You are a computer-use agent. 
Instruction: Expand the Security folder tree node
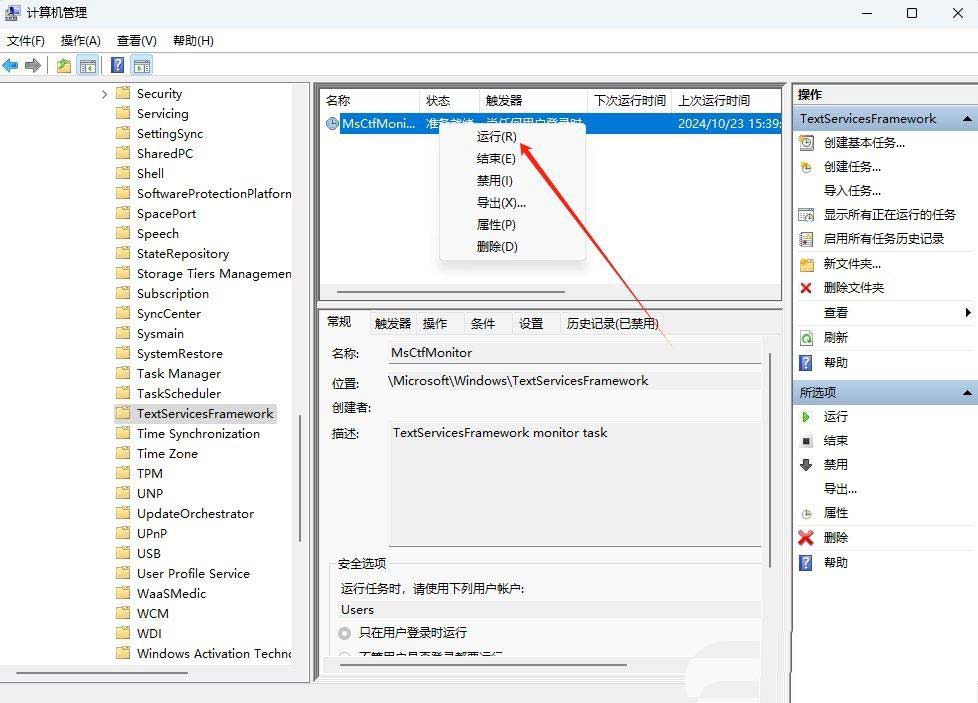[105, 94]
